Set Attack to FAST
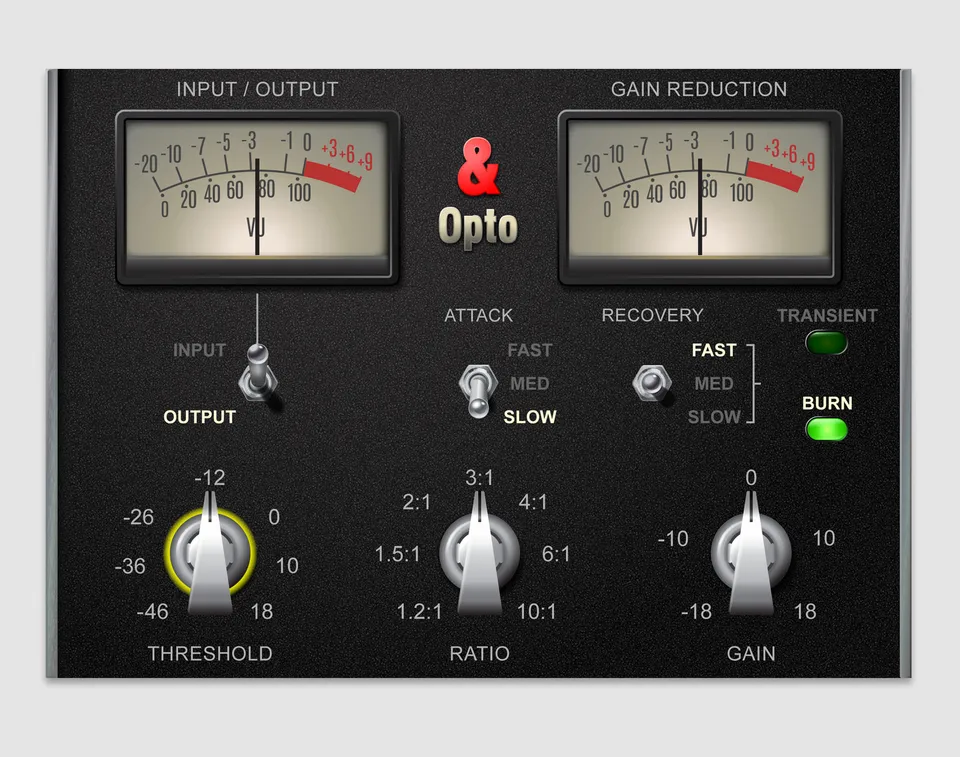The image size is (960, 757). click(530, 350)
